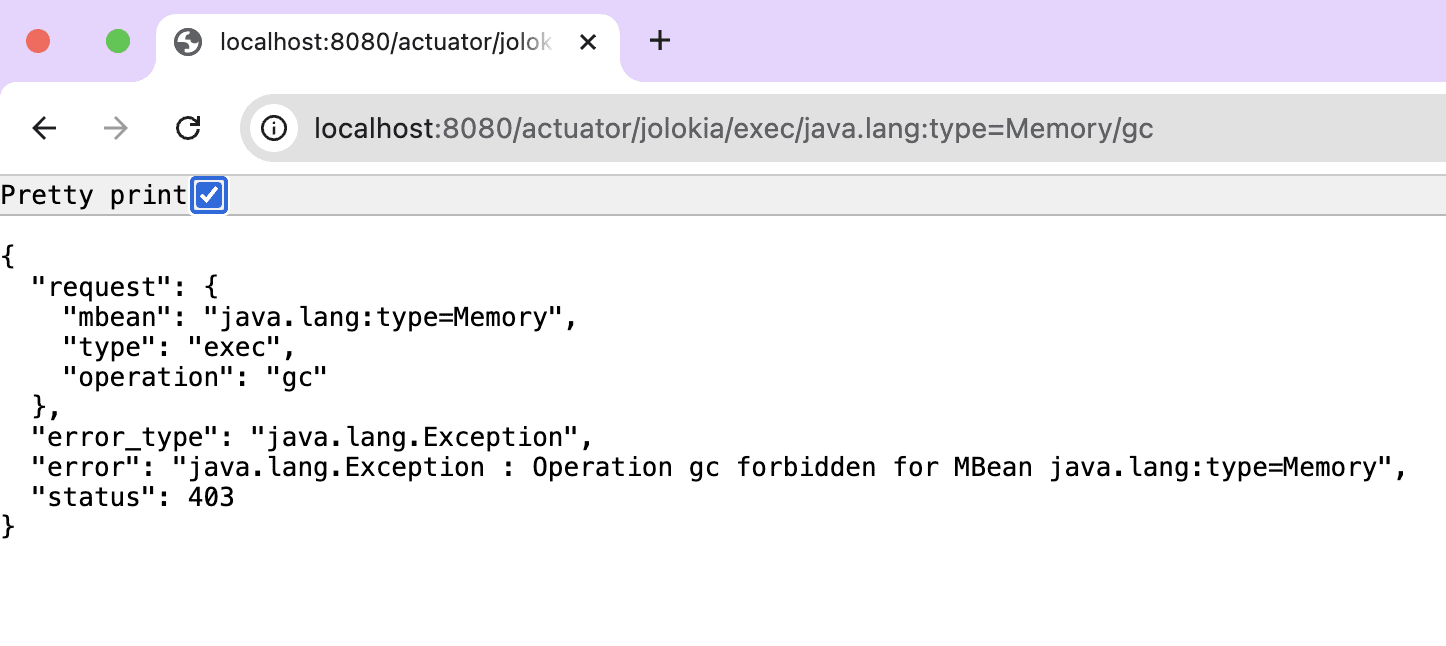Go back to the previous page
Screen dimensions: 1446x646
(x=44, y=128)
